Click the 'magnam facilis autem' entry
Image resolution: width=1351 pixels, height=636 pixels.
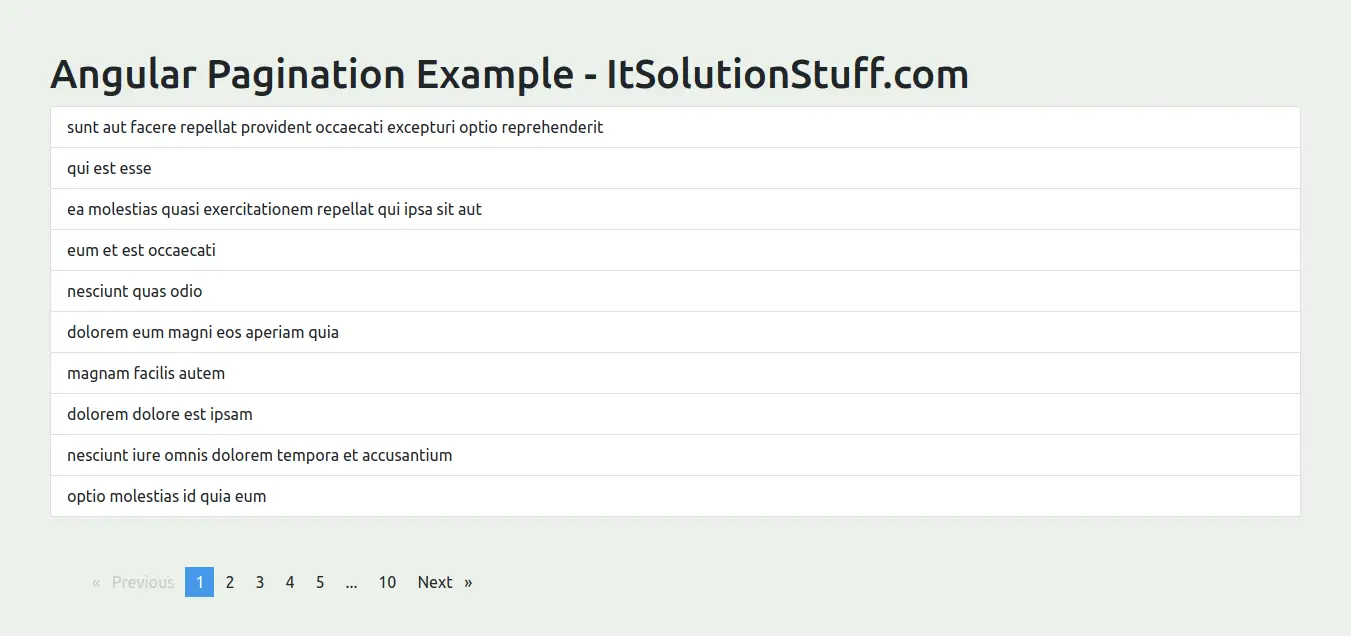pos(146,373)
